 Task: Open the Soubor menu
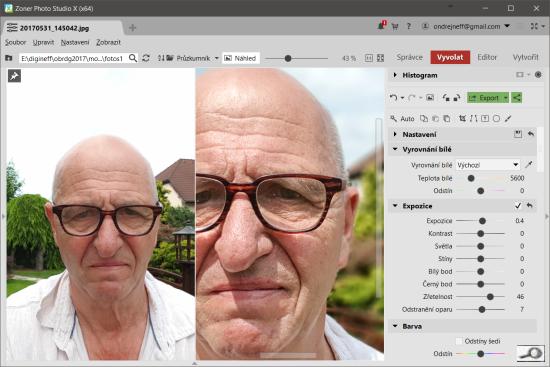(x=15, y=42)
